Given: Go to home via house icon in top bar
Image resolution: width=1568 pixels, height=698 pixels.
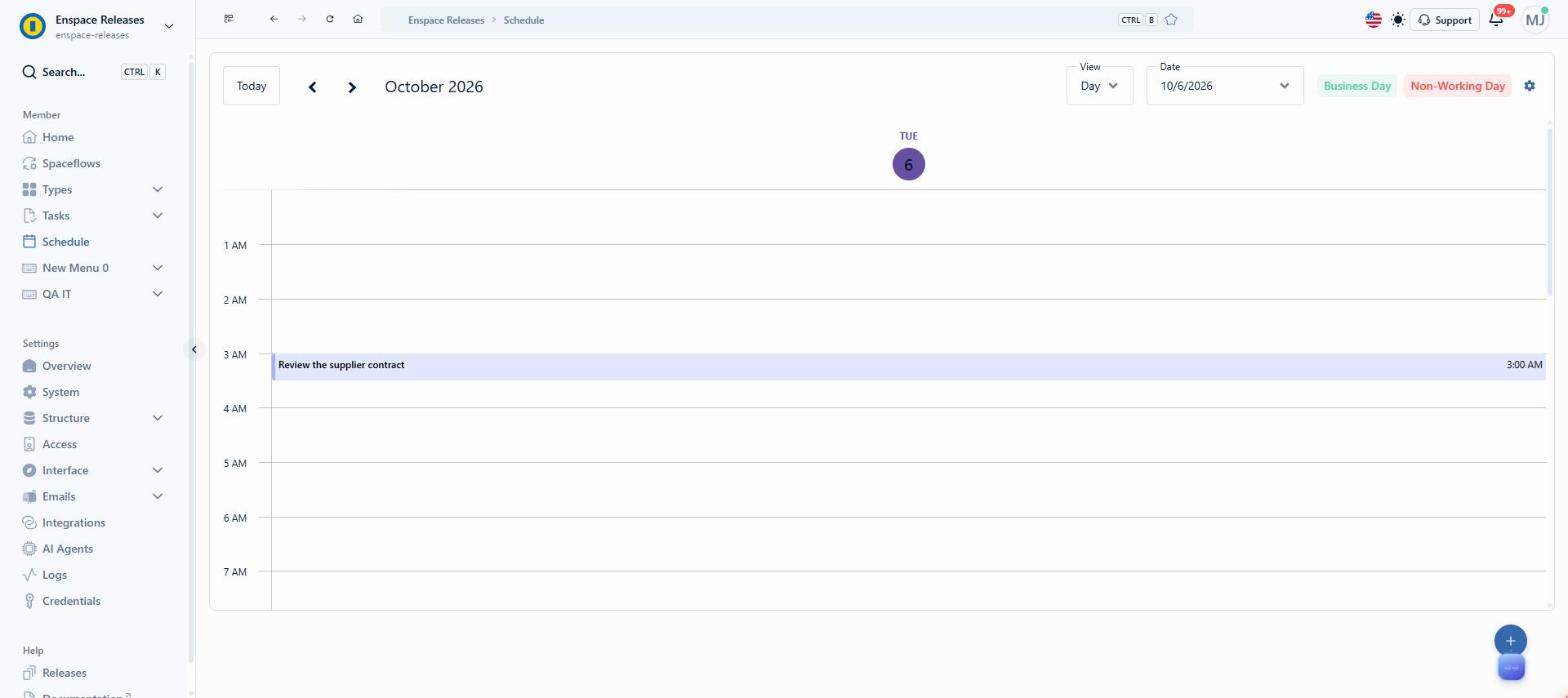Looking at the screenshot, I should pyautogui.click(x=358, y=19).
